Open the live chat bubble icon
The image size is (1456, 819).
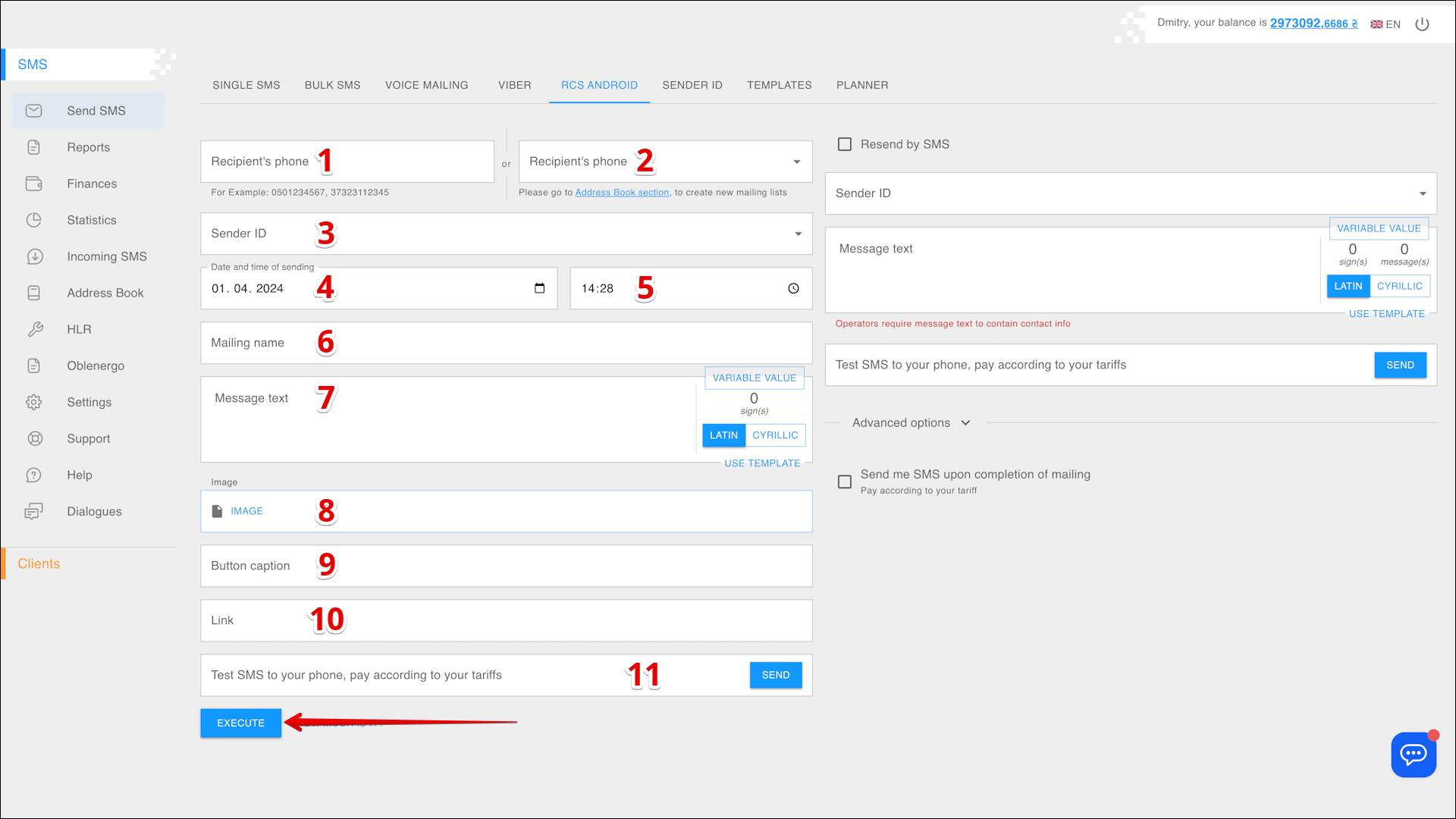pos(1413,754)
